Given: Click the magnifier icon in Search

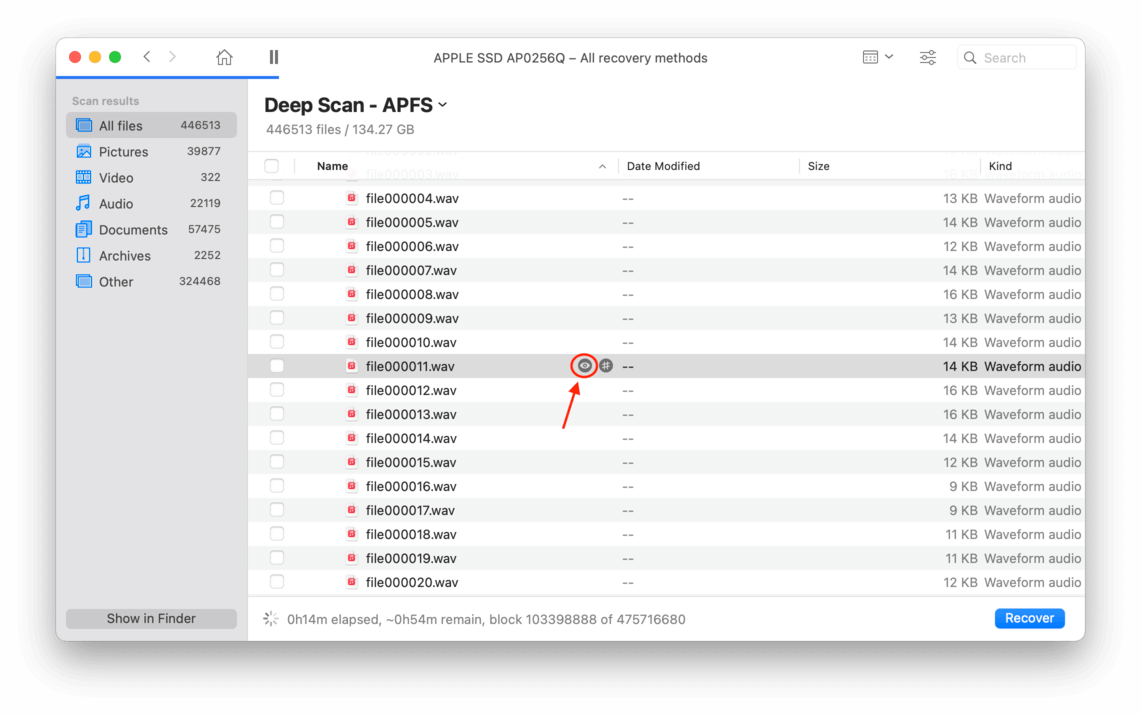Looking at the screenshot, I should [x=970, y=57].
